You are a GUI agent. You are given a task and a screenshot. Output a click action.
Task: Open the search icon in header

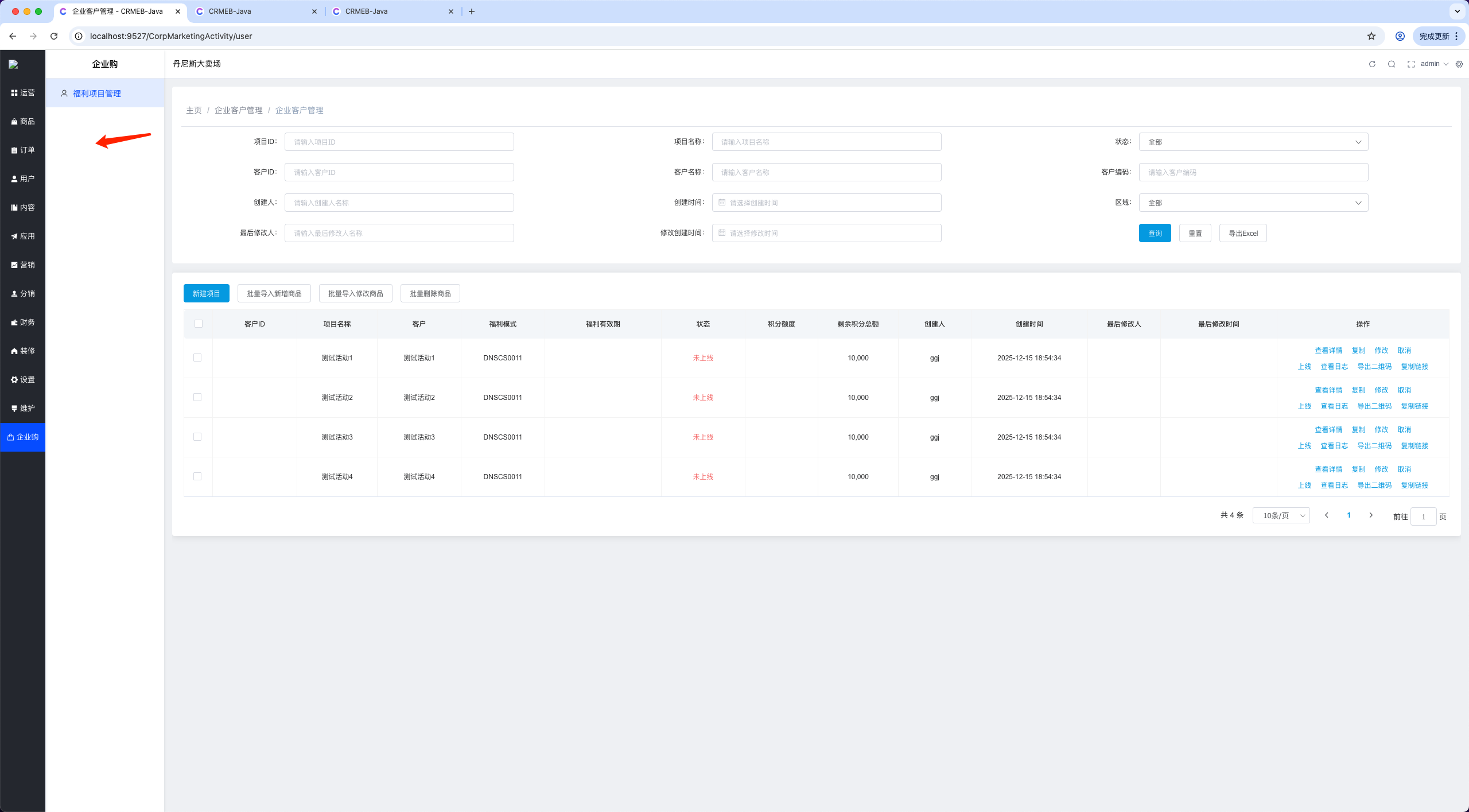pyautogui.click(x=1392, y=64)
